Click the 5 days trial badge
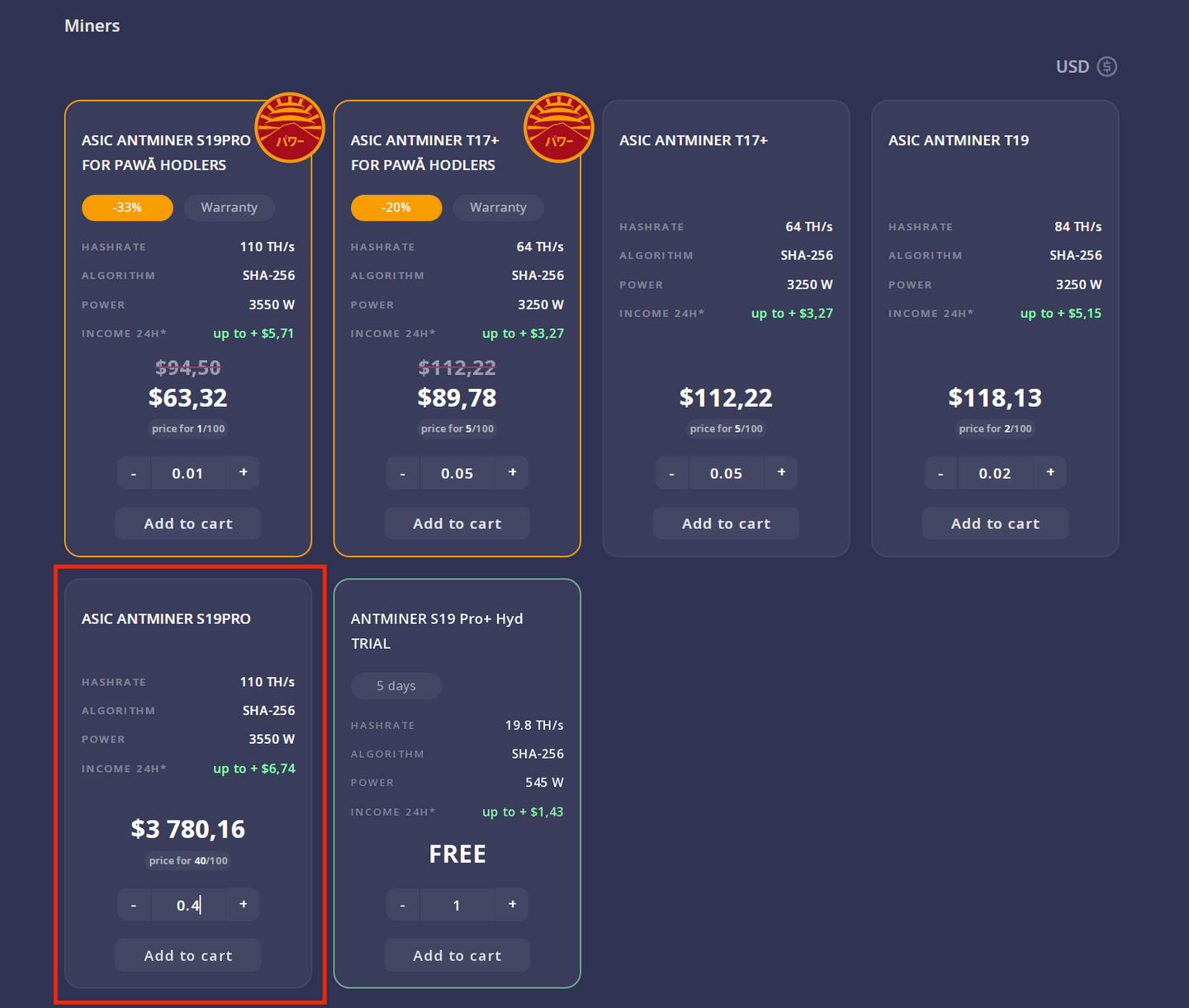Image resolution: width=1189 pixels, height=1008 pixels. pos(396,685)
